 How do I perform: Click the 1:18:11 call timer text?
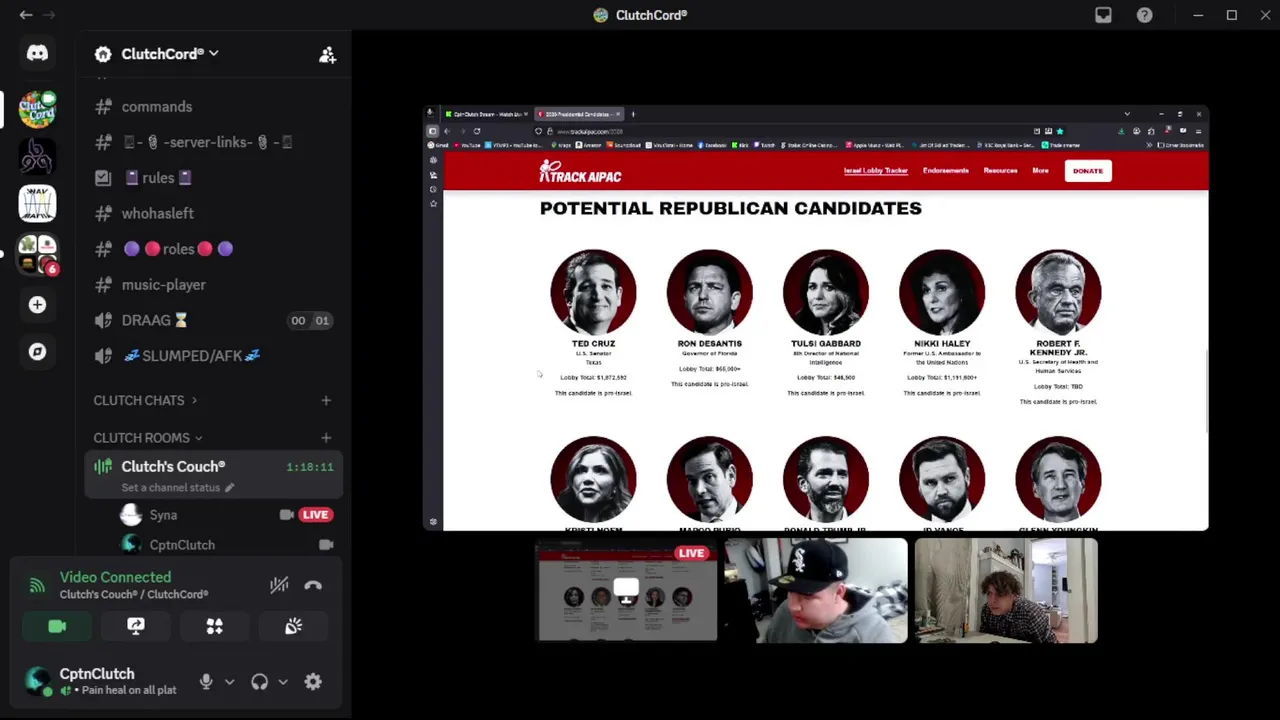click(310, 467)
